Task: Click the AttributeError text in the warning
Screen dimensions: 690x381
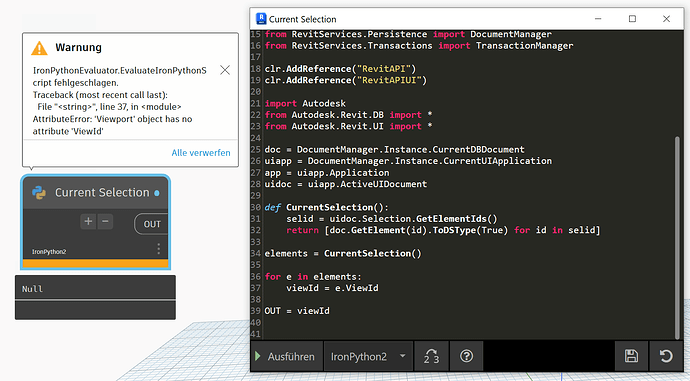Action: (112, 125)
